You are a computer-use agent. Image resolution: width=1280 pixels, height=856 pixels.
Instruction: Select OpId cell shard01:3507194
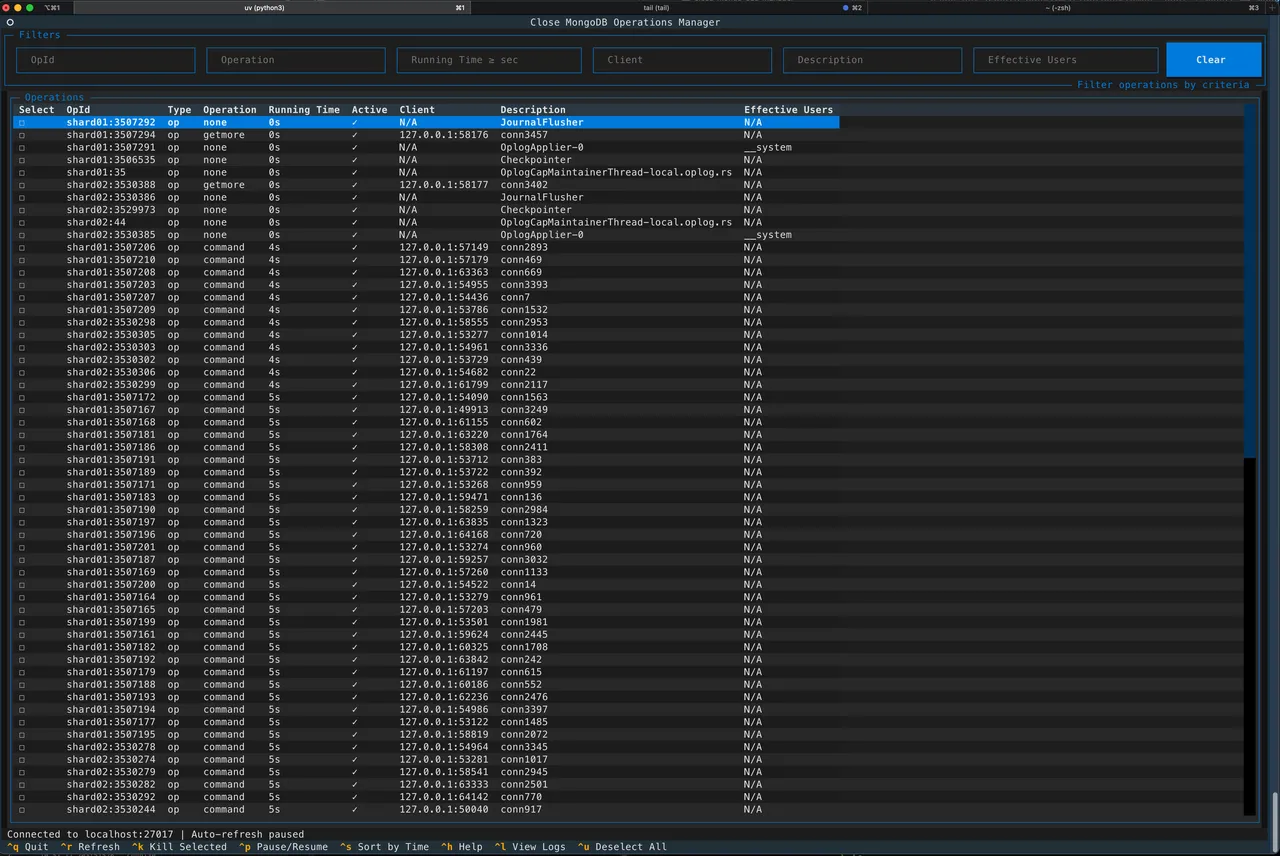pos(111,710)
